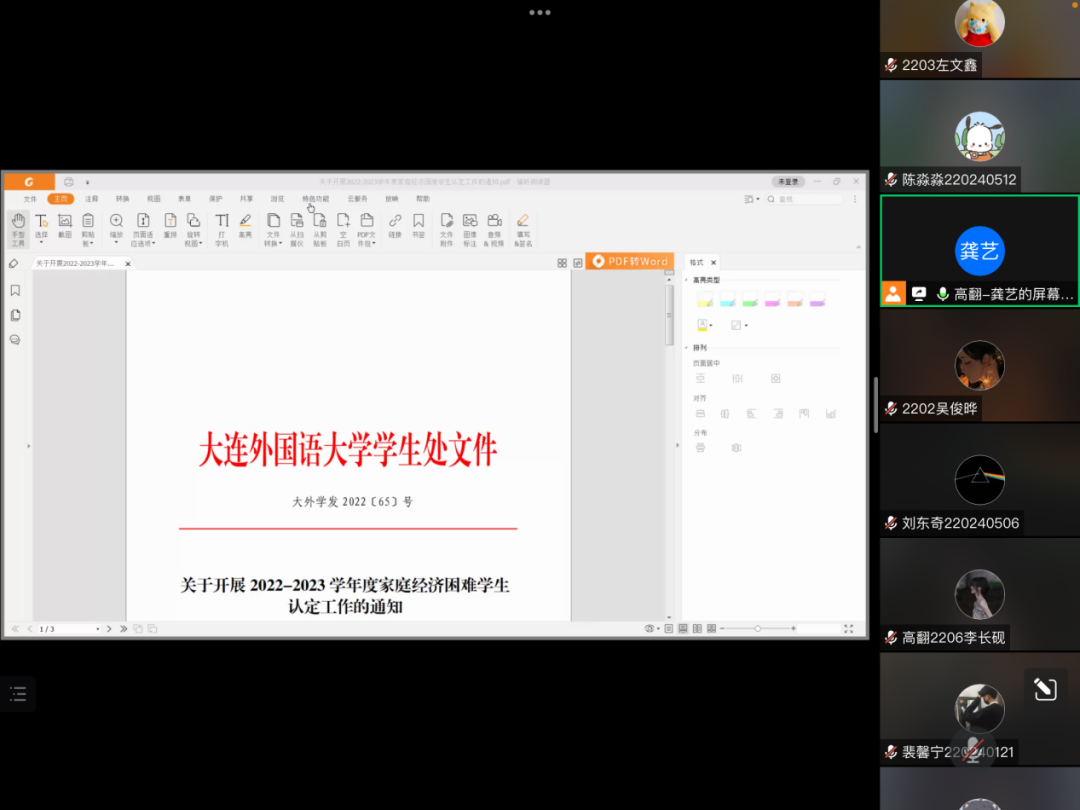The width and height of the screenshot is (1080, 810).
Task: Collapse the 高亮类型 section
Action: [687, 280]
